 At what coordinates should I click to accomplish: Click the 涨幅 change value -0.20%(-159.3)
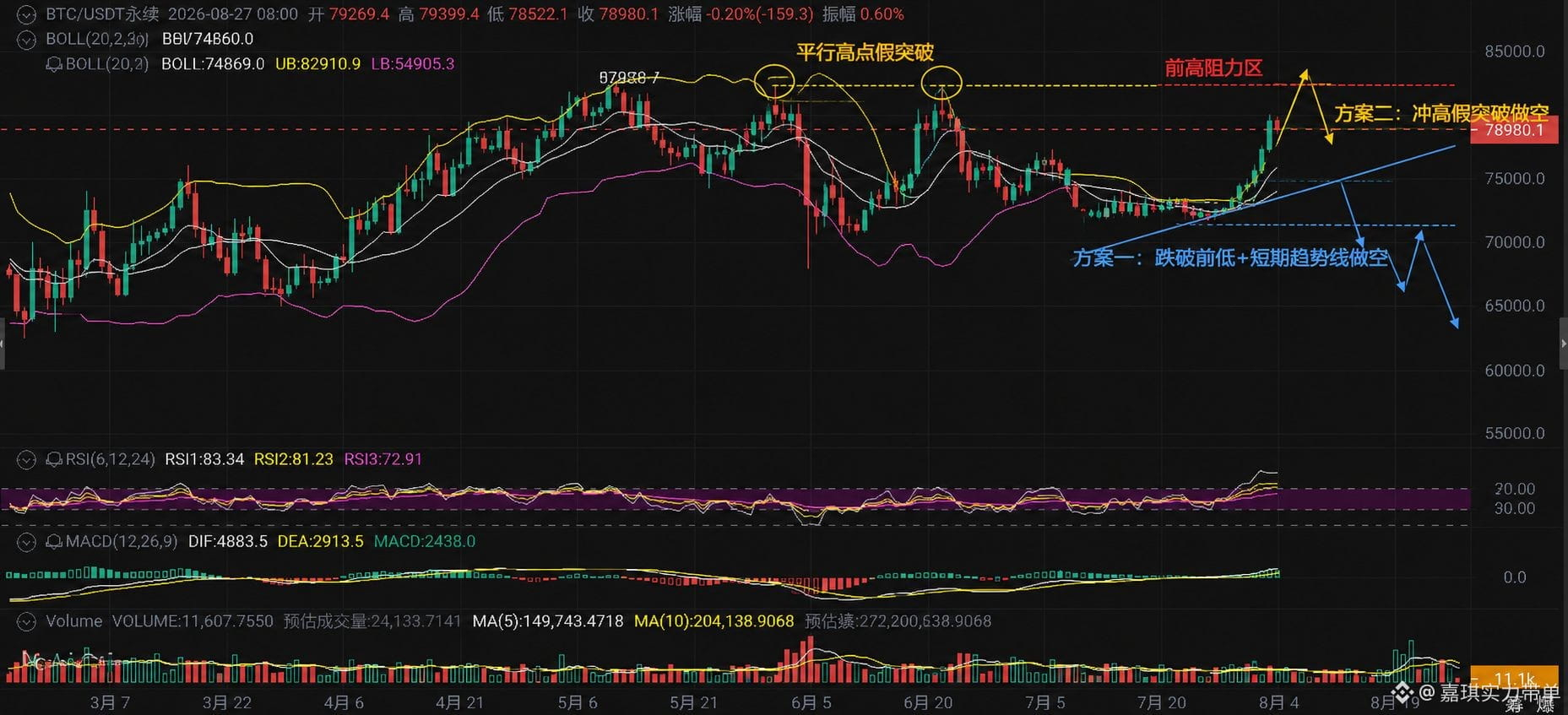[760, 14]
